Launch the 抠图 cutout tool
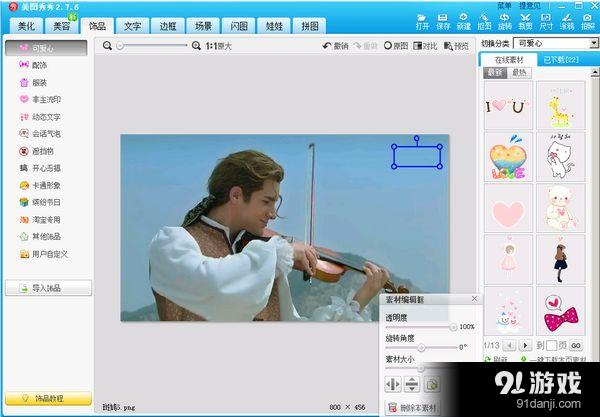The width and height of the screenshot is (600, 417). 484,22
